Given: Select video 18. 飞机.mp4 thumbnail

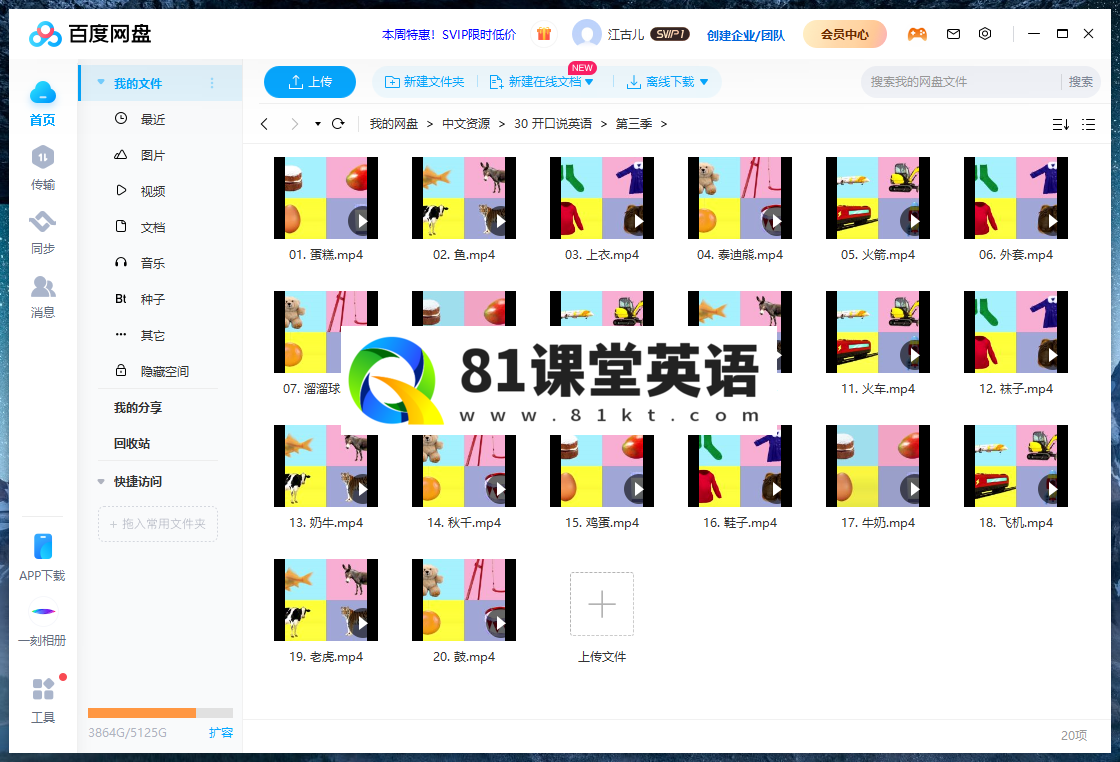Looking at the screenshot, I should 1016,466.
